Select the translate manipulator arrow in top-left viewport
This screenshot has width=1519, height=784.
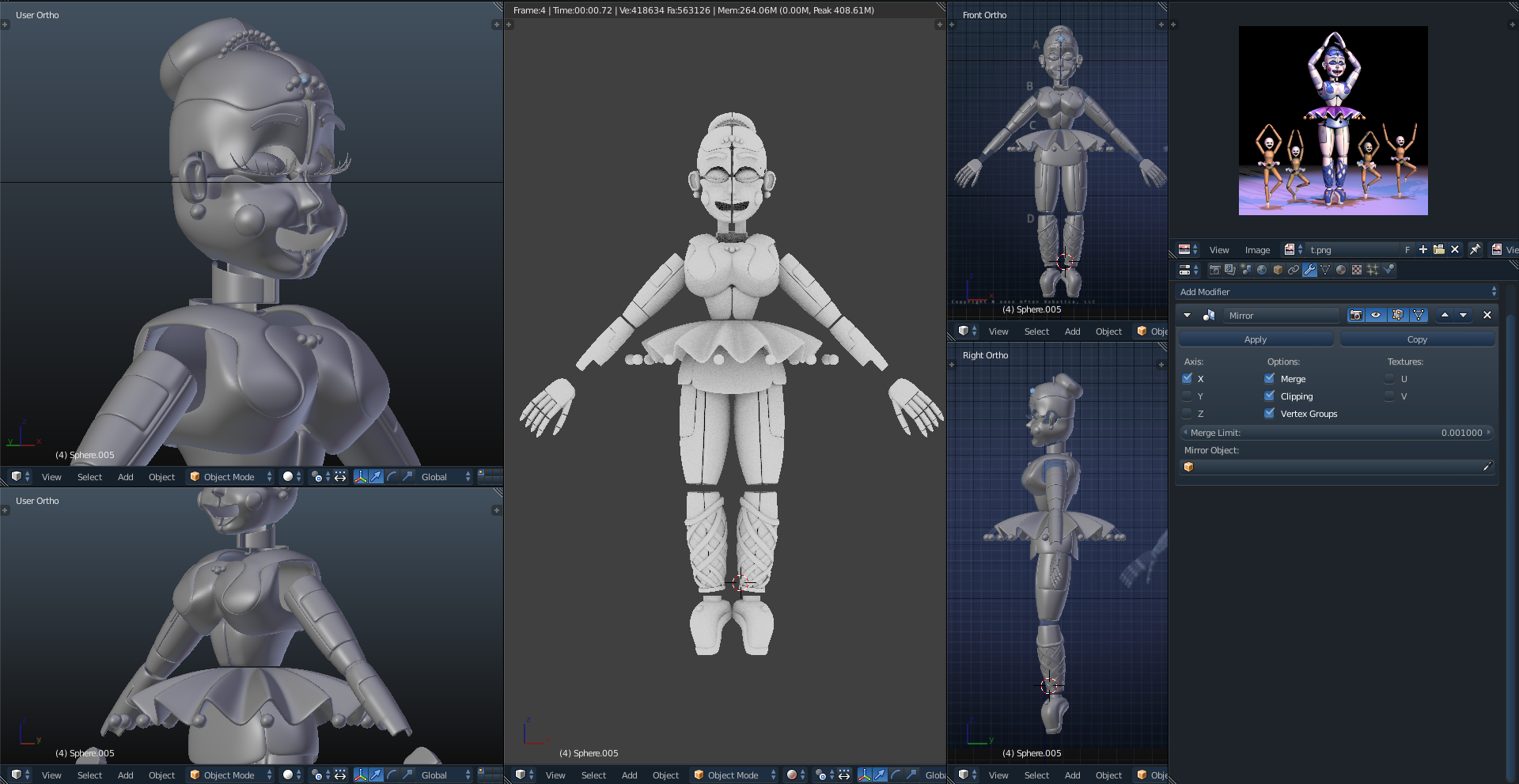tap(376, 476)
